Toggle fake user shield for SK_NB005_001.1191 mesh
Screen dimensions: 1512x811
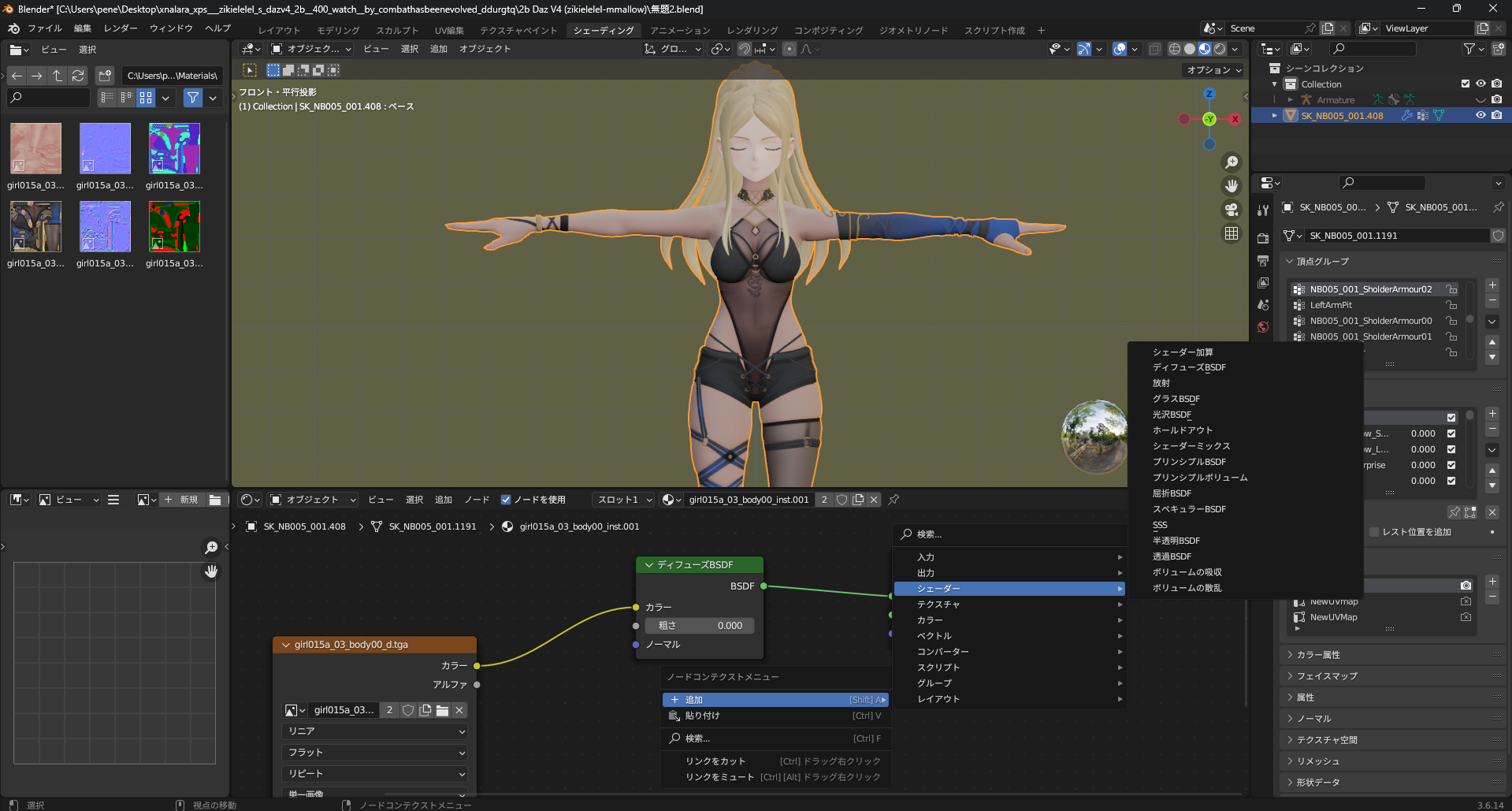1498,236
